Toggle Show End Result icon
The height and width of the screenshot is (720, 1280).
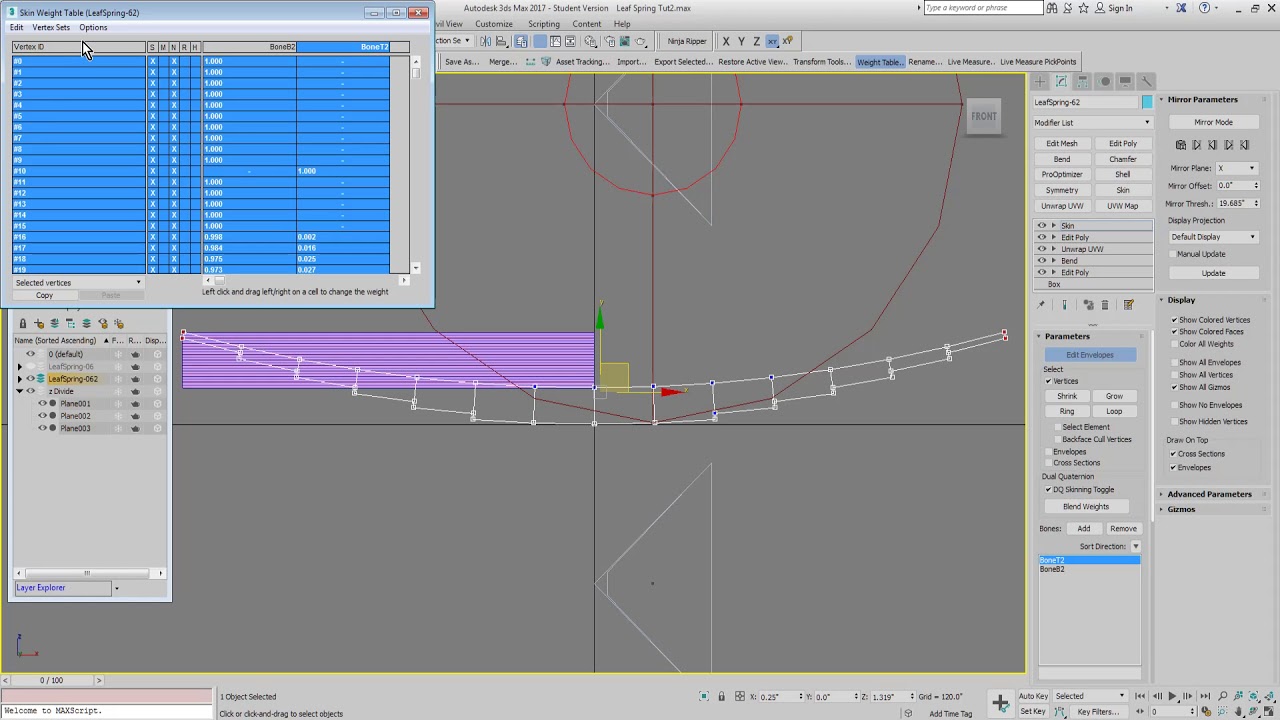click(x=1064, y=305)
